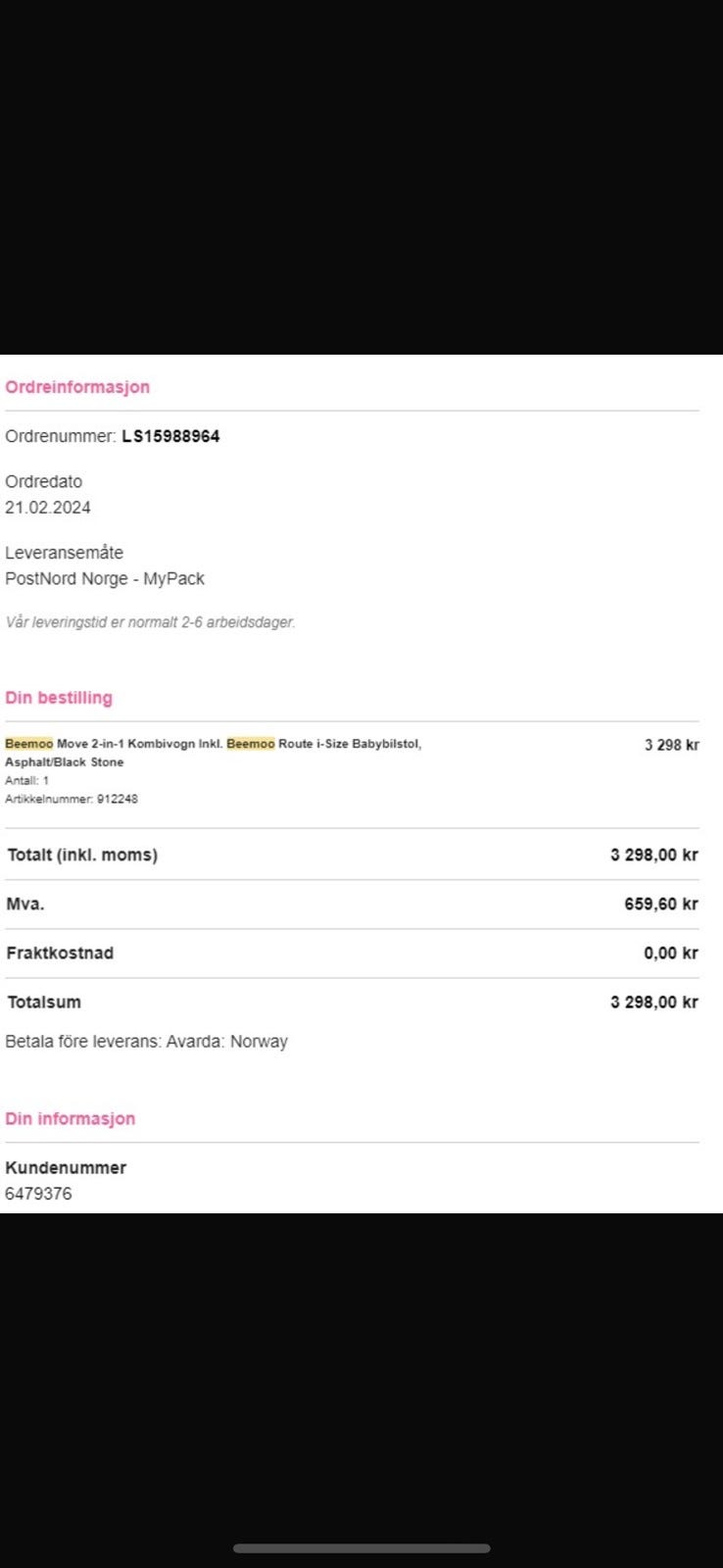This screenshot has width=723, height=1568.
Task: Click PostNord Norge - MyPack delivery text
Action: coord(105,578)
